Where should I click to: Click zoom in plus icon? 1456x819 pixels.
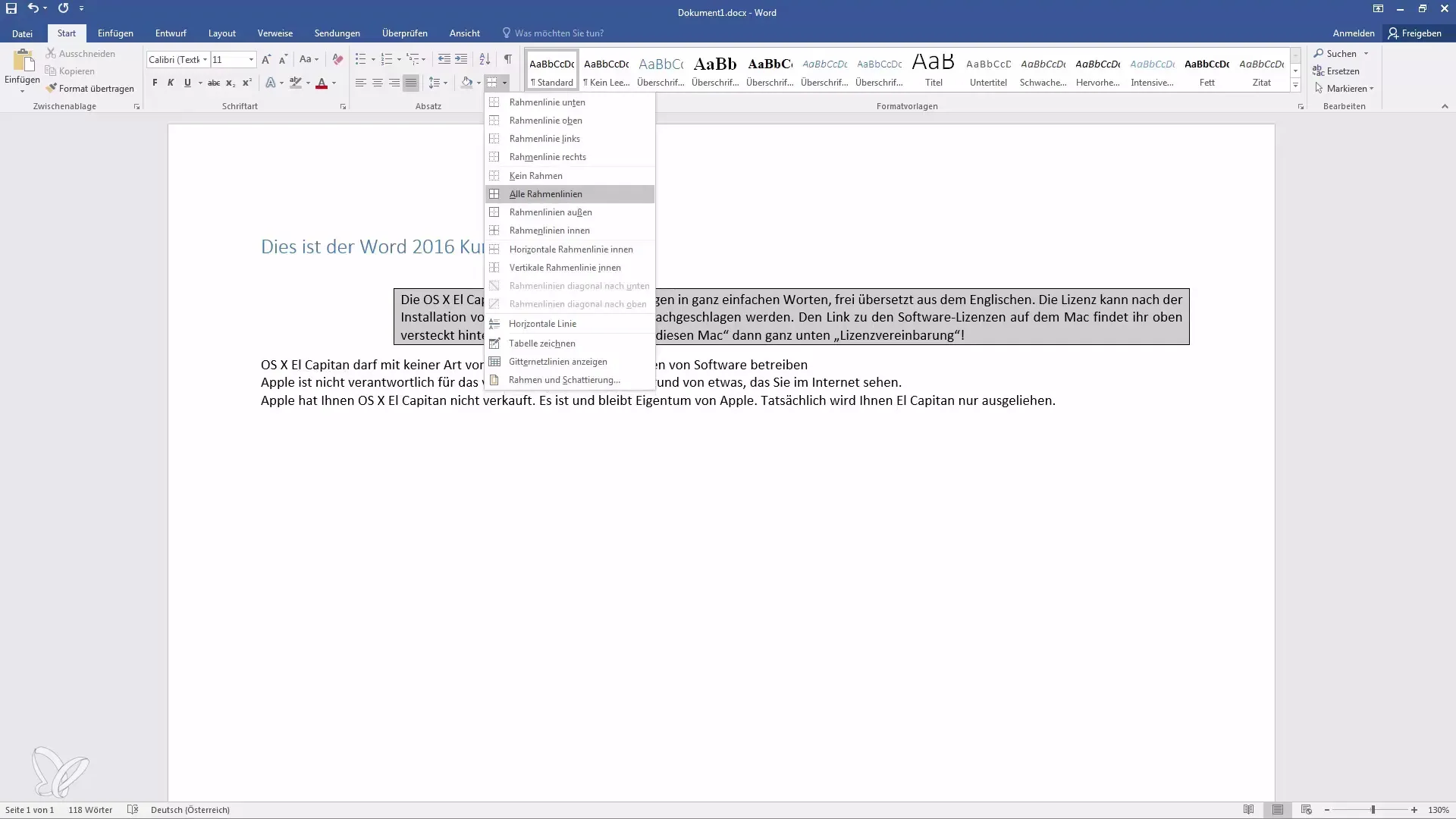(1414, 810)
